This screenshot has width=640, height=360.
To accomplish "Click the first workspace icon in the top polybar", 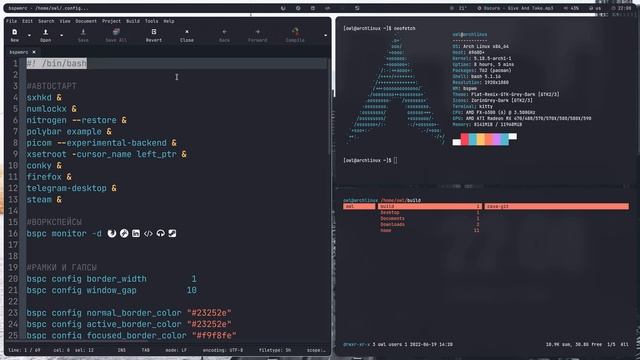I will (283, 8).
